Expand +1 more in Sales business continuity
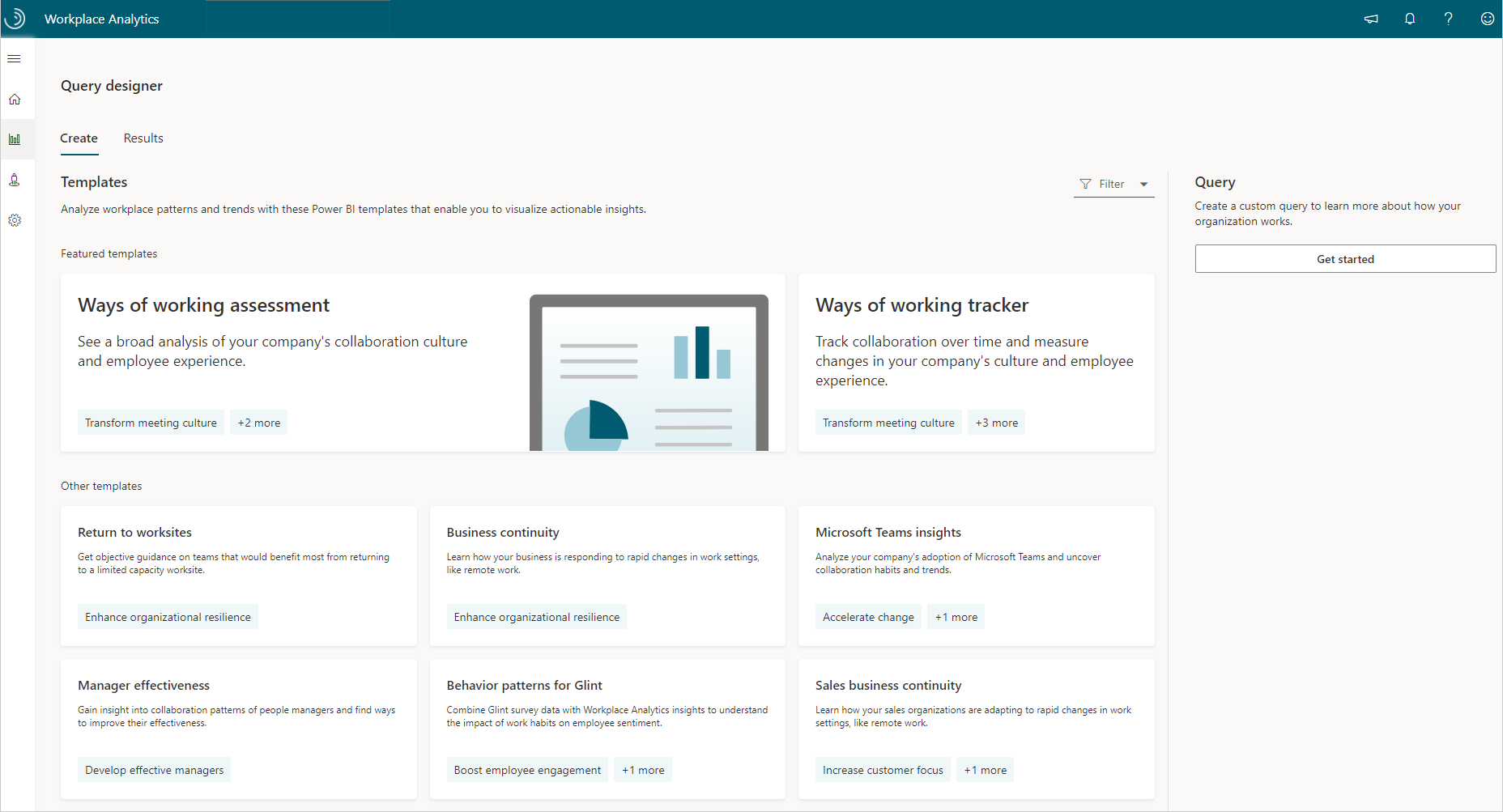Screen dimensions: 1503x812 pos(986,770)
